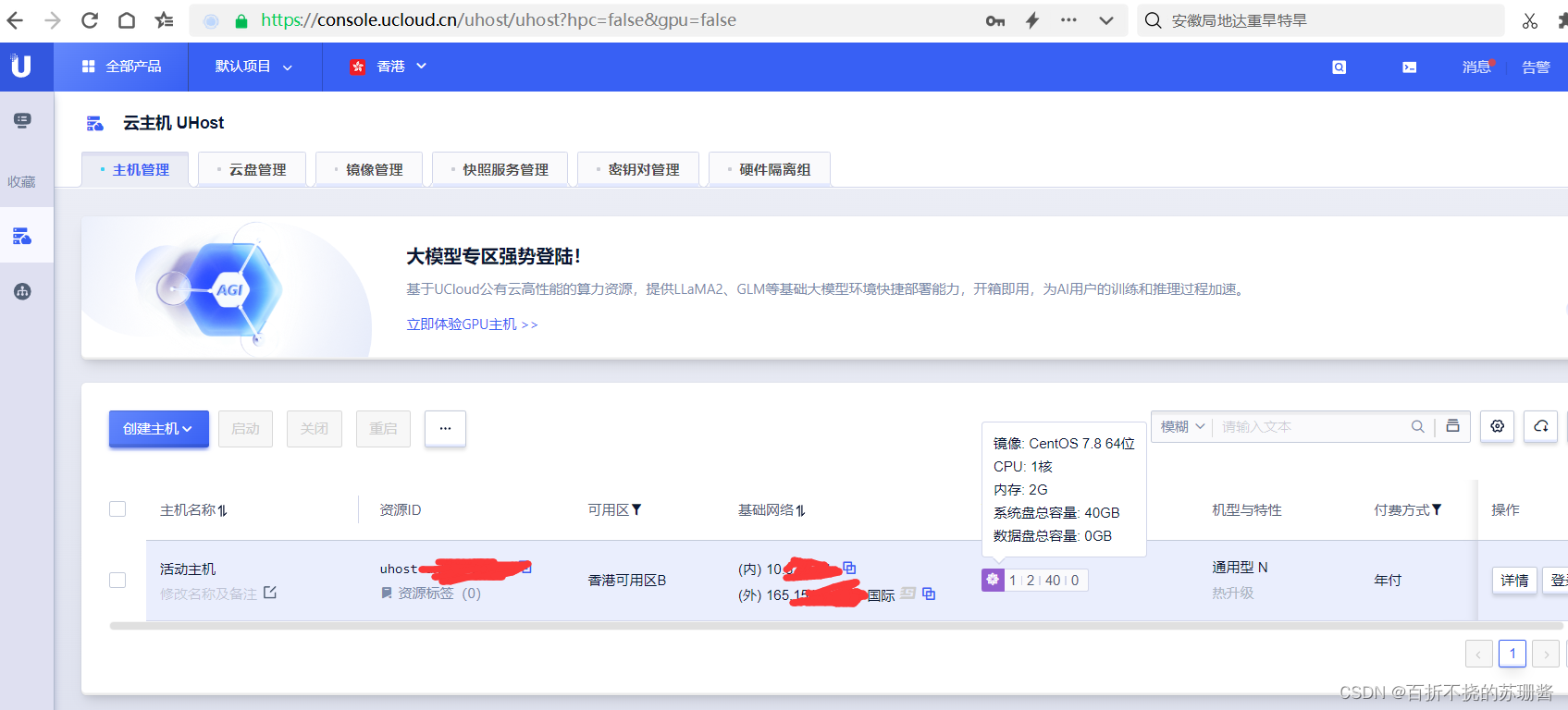Image resolution: width=1568 pixels, height=710 pixels.
Task: Open 详情 for 活动主机
Action: tap(1514, 580)
